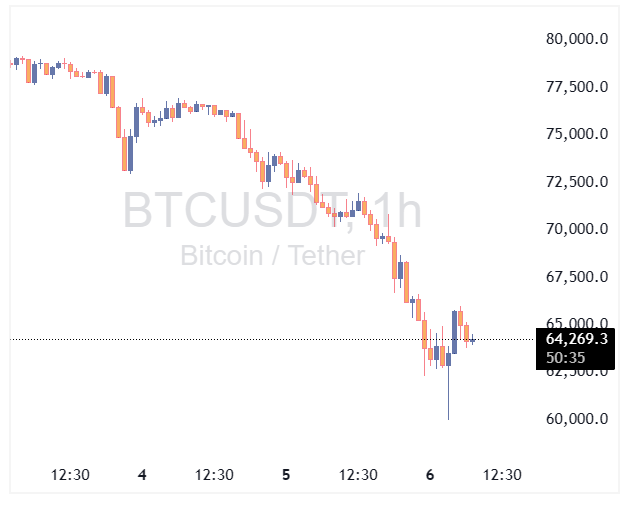
Task: Click the 12:30 label between days 5 and 6
Action: pos(358,475)
